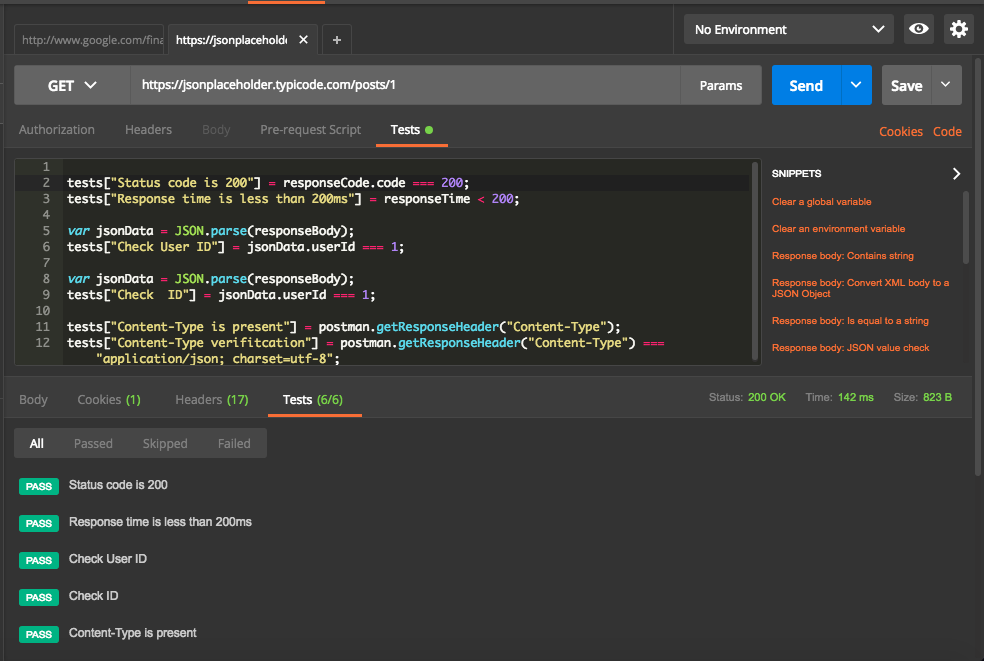Open the greyed-out request Body tab

click(216, 130)
